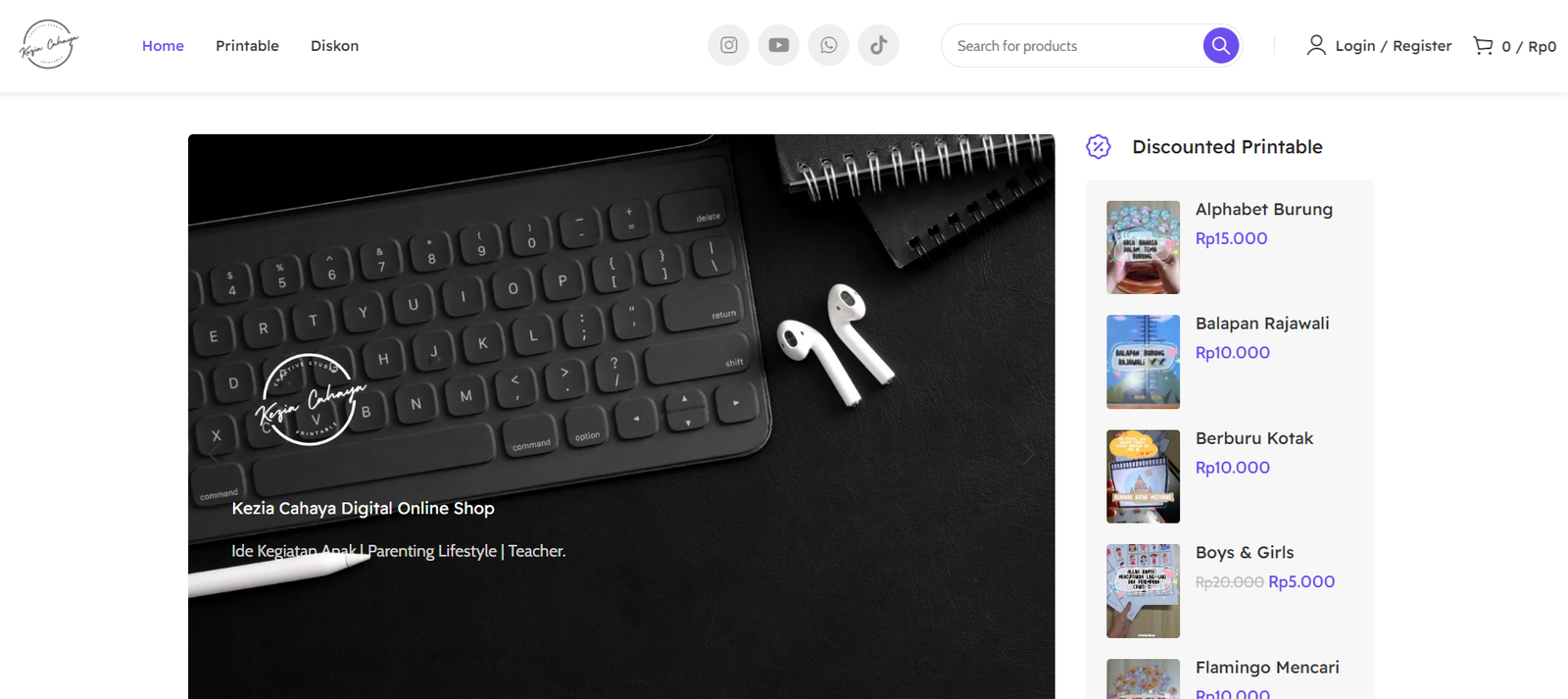Click the Discounted Printable badge icon

click(x=1099, y=147)
